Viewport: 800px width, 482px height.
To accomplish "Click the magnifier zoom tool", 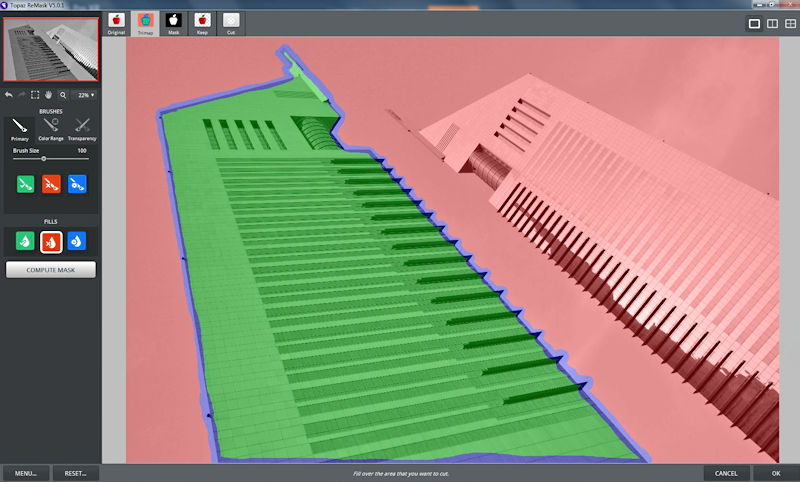I will 62,95.
